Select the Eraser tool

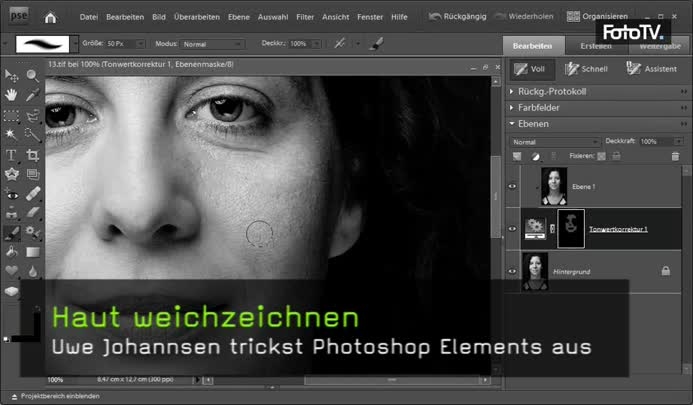(32, 213)
